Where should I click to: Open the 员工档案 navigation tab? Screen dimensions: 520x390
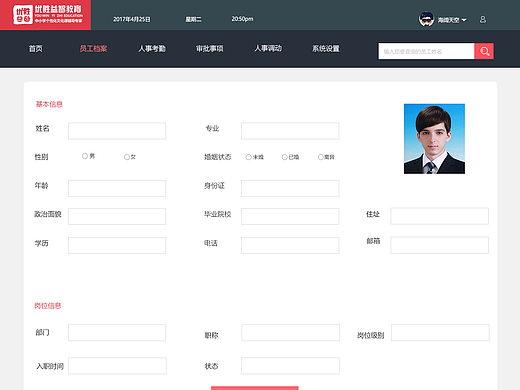pos(93,49)
